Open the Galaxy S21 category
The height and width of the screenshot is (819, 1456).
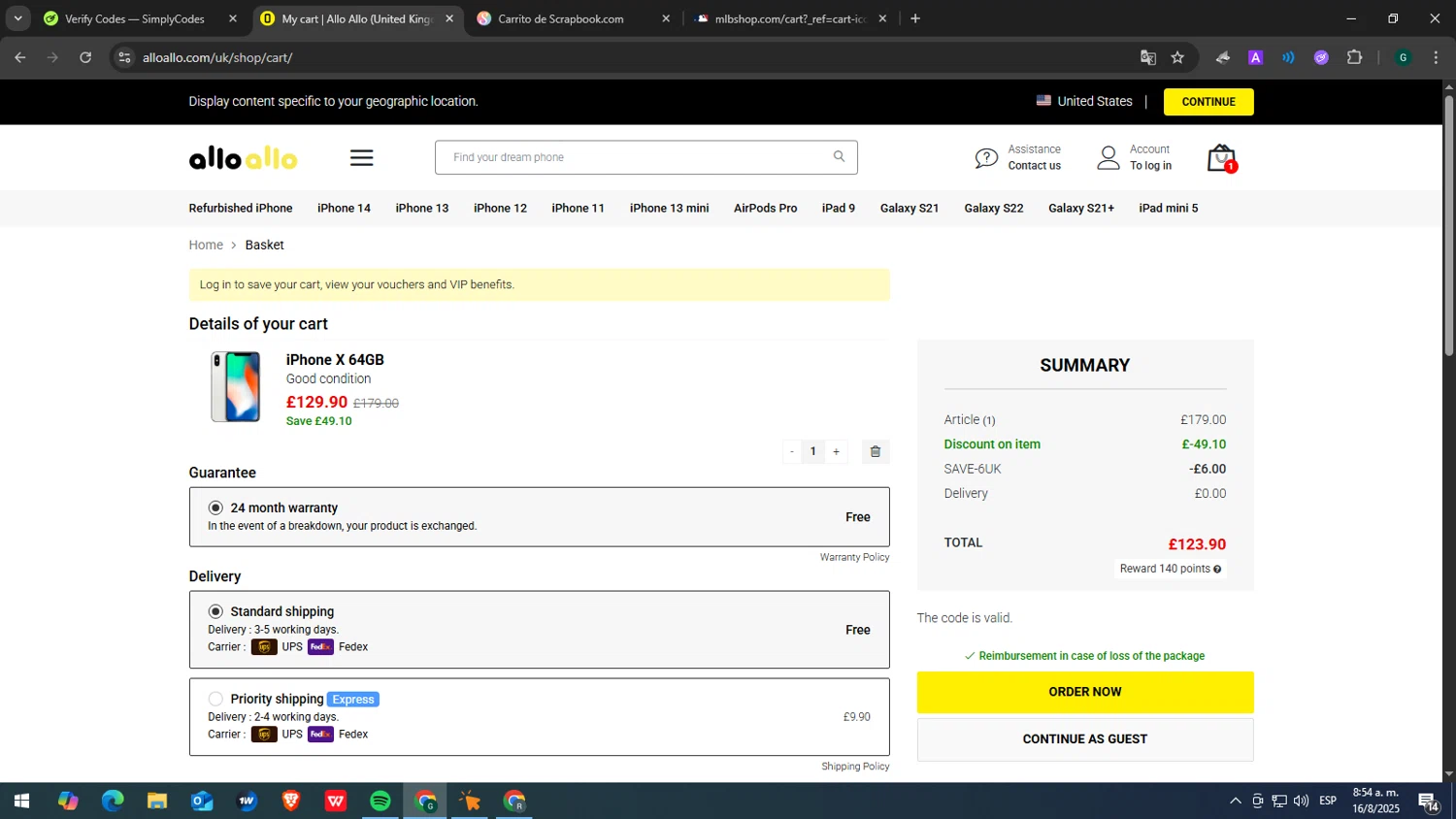tap(910, 208)
